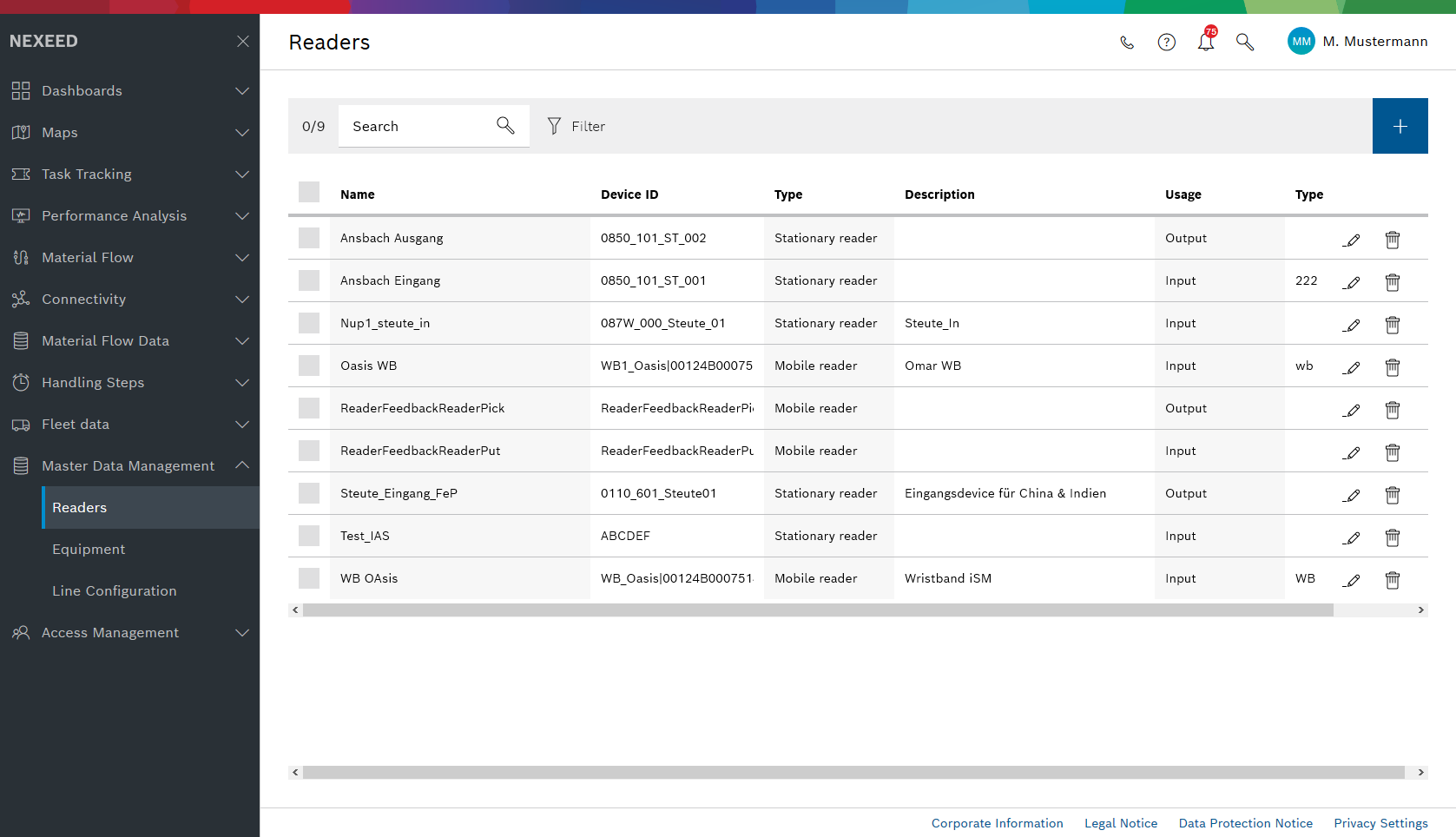Delete the Ansbach Ausgang reader
This screenshot has height=837, width=1456.
pos(1393,240)
